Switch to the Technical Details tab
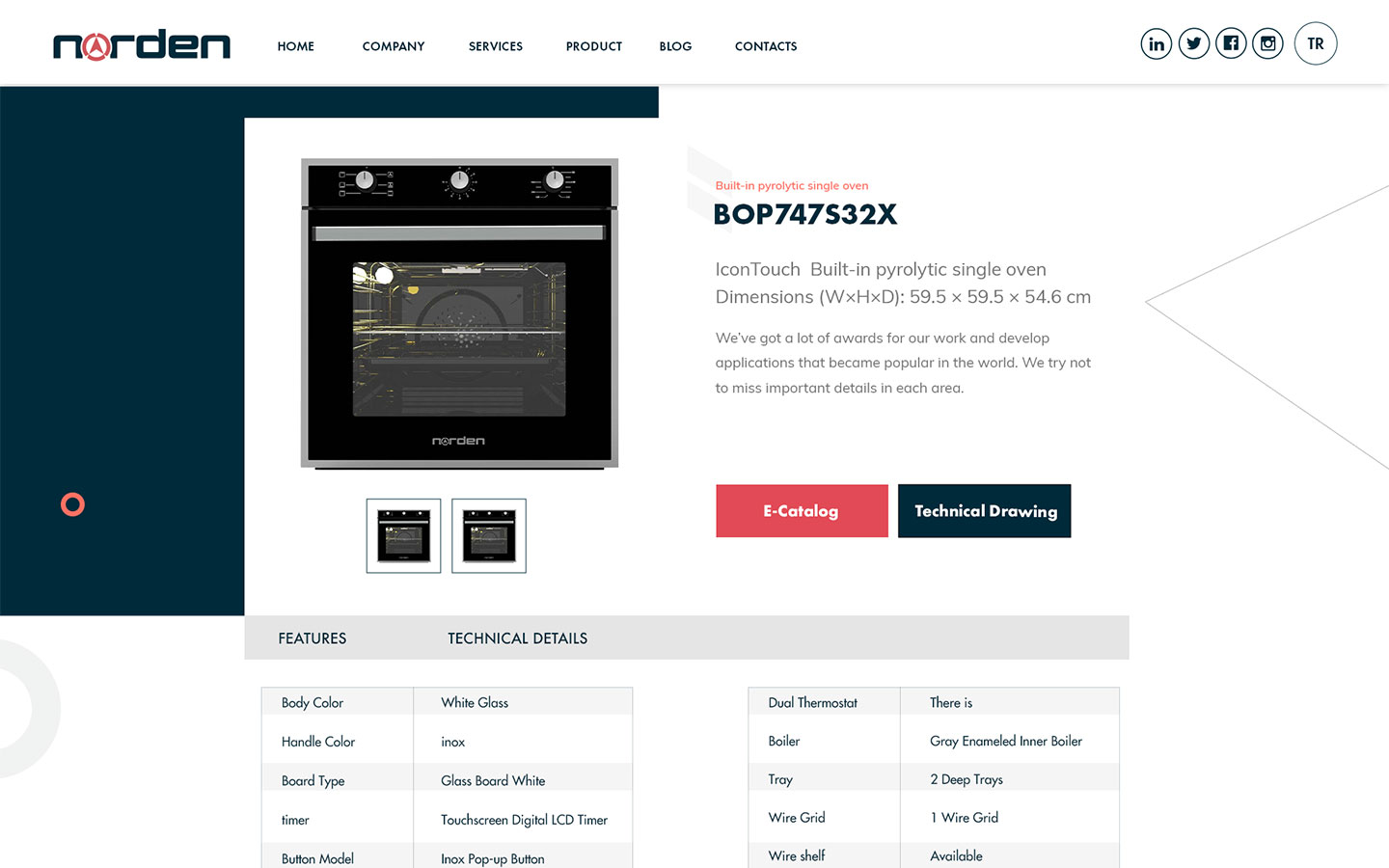This screenshot has height=868, width=1389. (517, 638)
